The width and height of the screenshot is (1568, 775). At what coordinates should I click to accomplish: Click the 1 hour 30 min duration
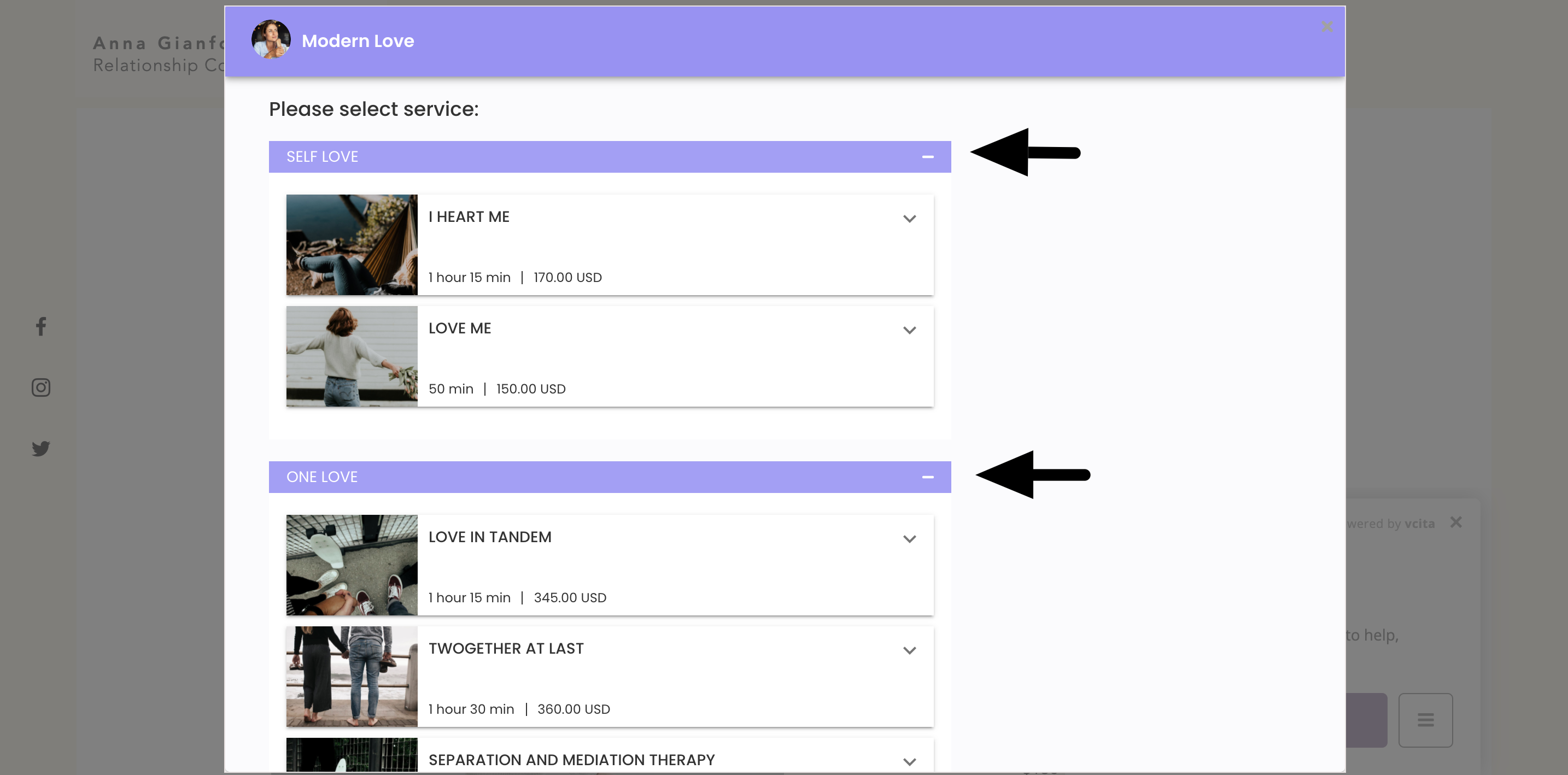(471, 708)
